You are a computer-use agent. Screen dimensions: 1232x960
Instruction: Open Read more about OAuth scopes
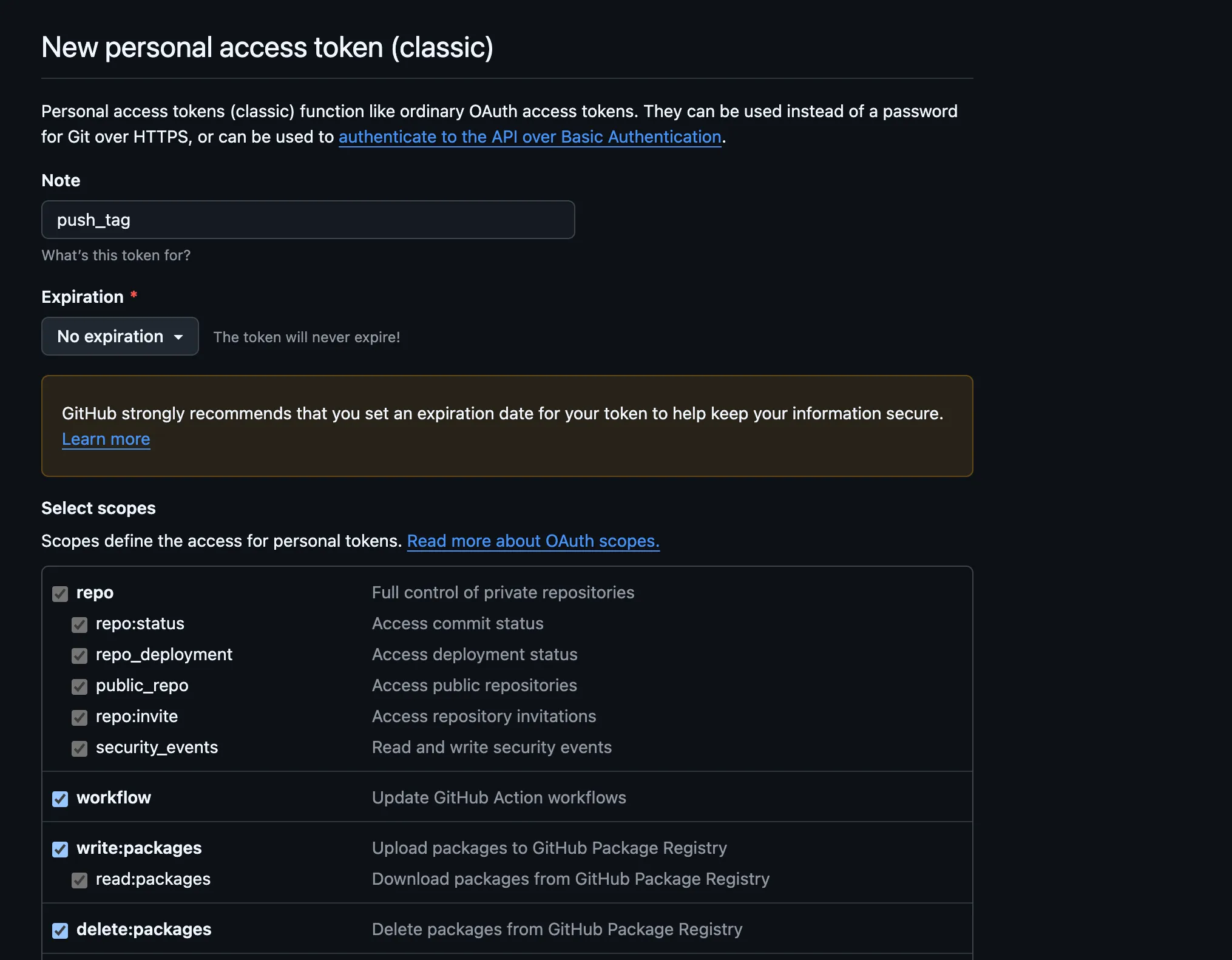tap(533, 541)
